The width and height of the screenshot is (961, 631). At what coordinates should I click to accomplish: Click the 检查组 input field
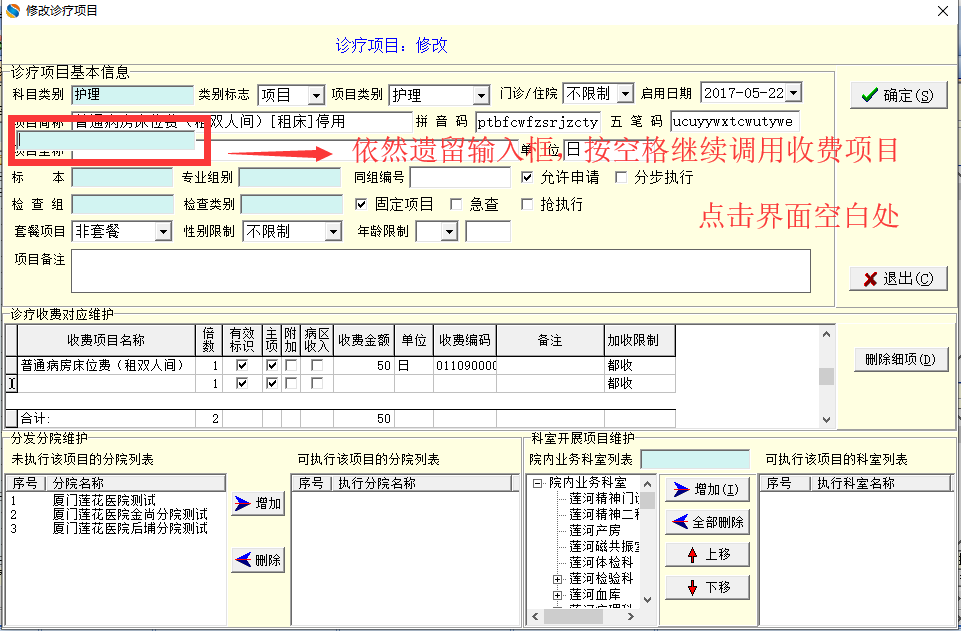click(123, 205)
